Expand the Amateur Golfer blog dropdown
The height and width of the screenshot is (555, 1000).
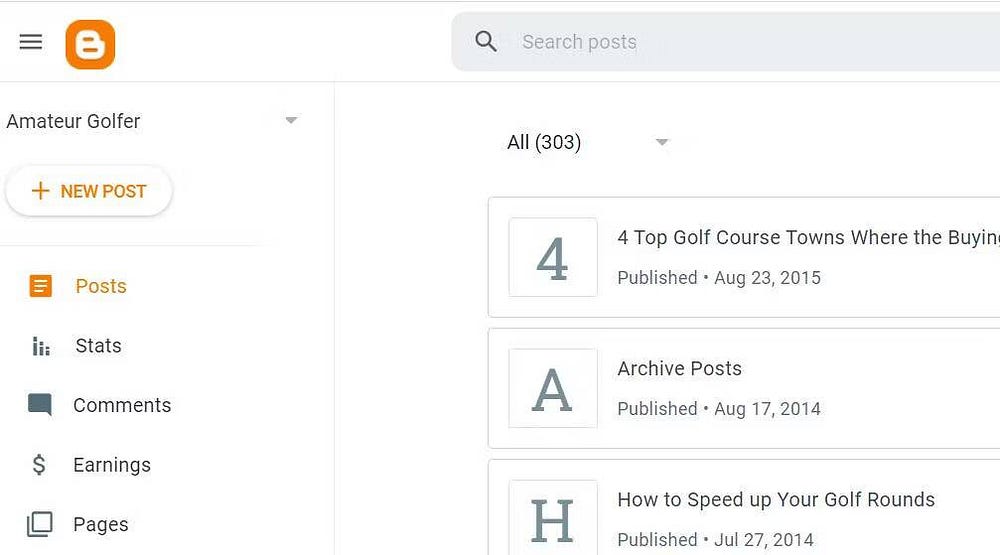tap(291, 121)
